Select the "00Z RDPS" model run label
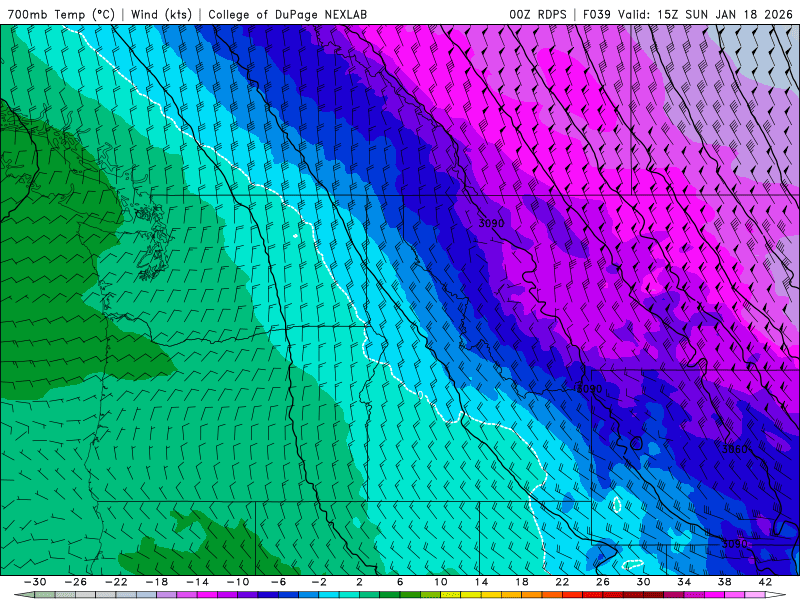This screenshot has width=800, height=600. [x=538, y=14]
